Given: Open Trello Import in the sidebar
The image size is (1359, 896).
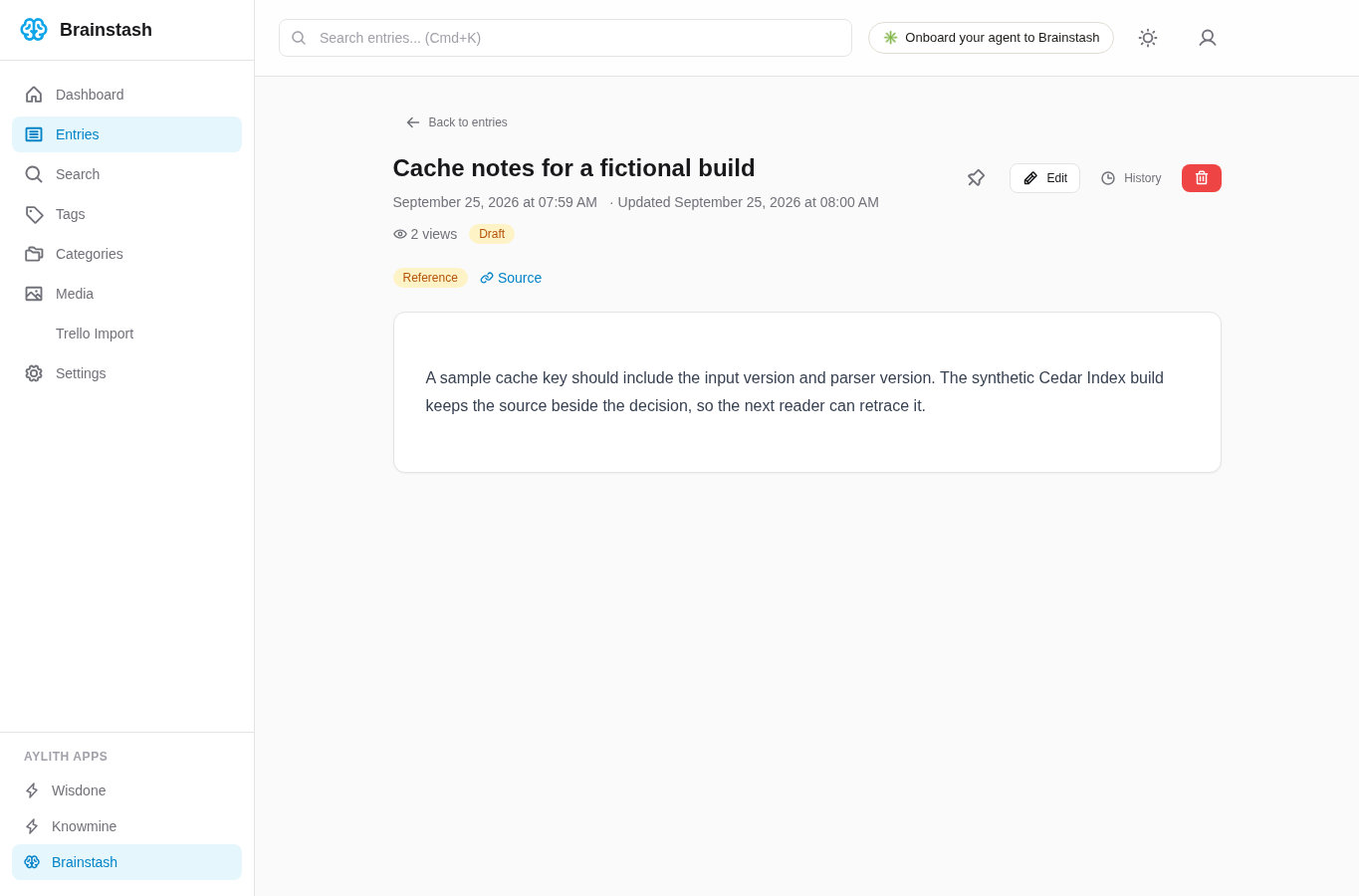Looking at the screenshot, I should pyautogui.click(x=126, y=334).
